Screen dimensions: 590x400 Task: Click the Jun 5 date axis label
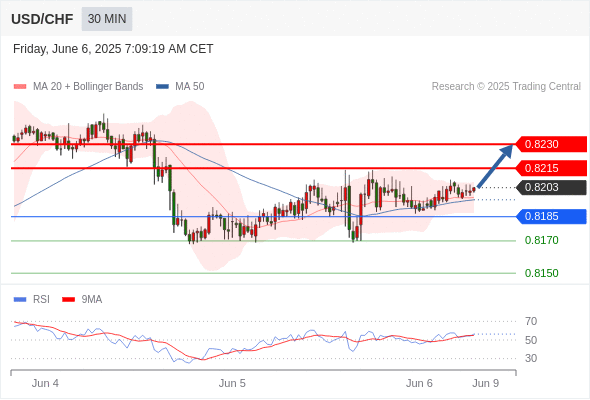click(232, 383)
